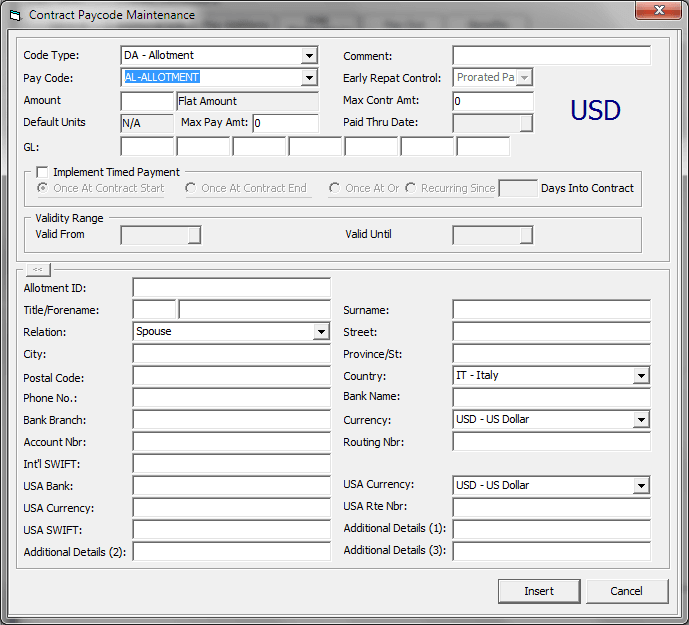689x625 pixels.
Task: Click the Forename input field
Action: point(255,310)
